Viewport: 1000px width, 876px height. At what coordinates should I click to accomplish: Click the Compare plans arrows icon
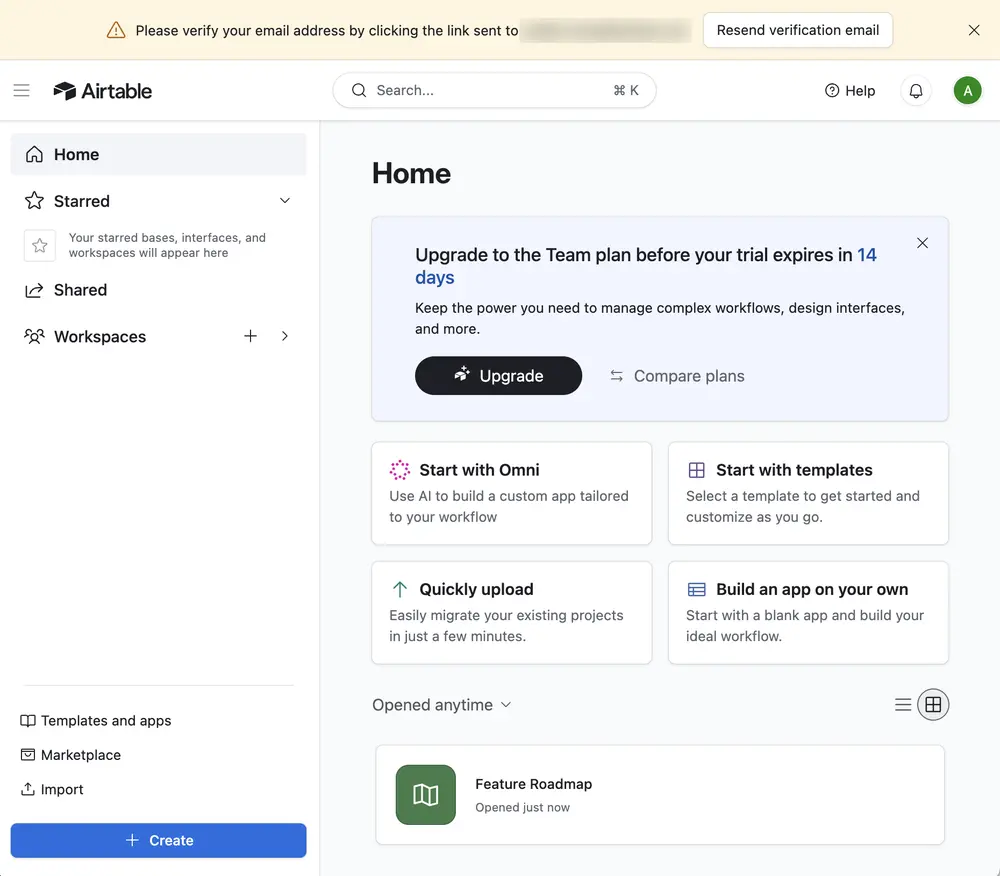616,376
